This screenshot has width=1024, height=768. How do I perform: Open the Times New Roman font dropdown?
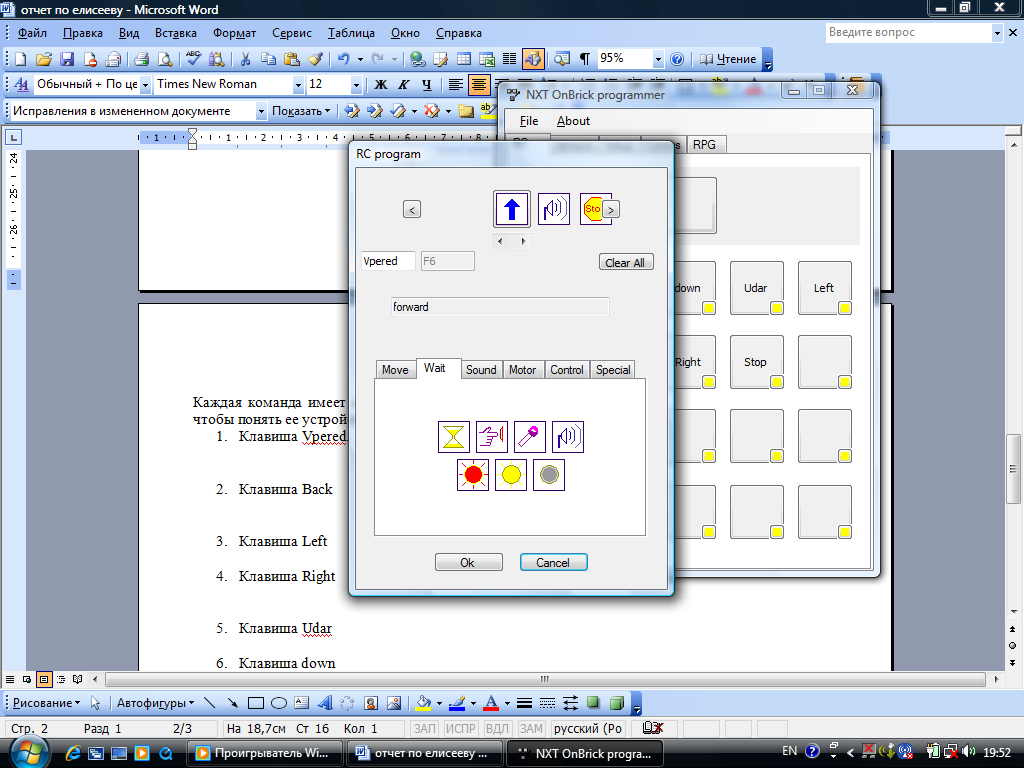pyautogui.click(x=298, y=85)
